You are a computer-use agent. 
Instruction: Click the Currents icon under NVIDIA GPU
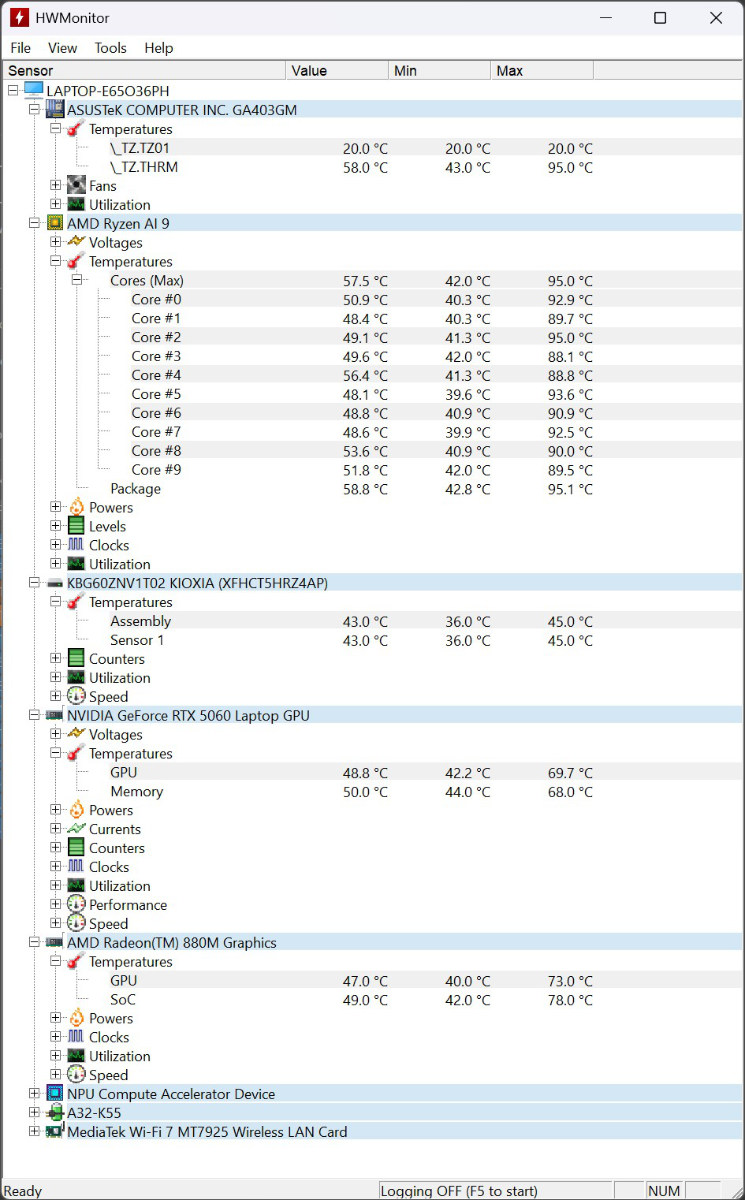coord(76,829)
